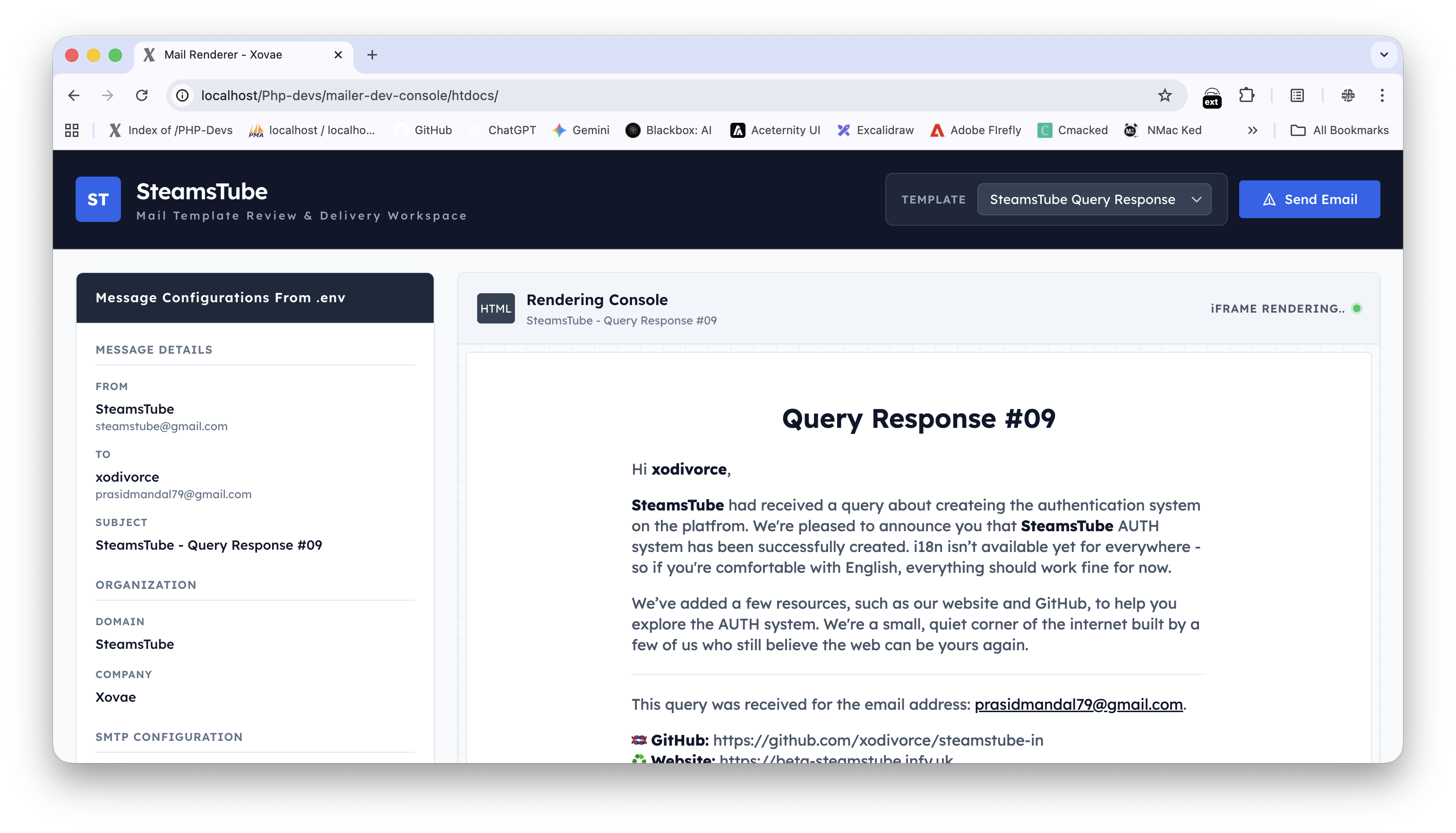Screen dimensions: 1456x833
Task: Open site information in the address bar
Action: coord(182,95)
